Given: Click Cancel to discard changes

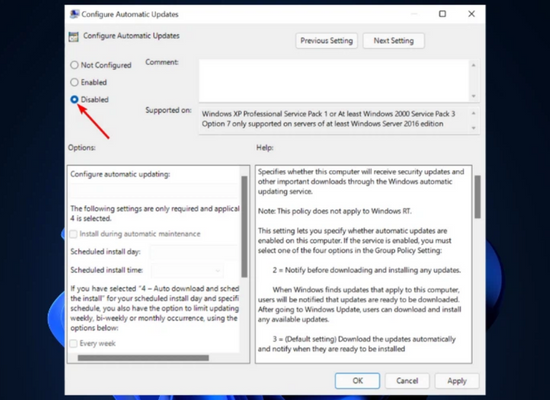Looking at the screenshot, I should click(x=407, y=381).
